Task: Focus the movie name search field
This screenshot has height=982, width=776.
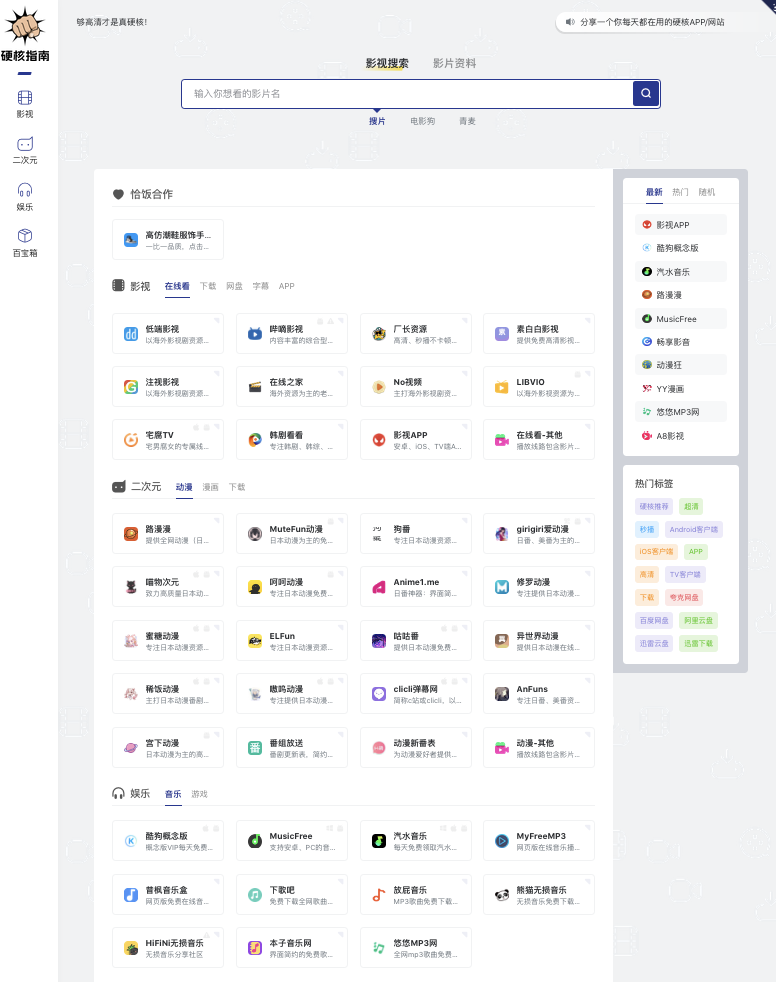Action: (407, 93)
